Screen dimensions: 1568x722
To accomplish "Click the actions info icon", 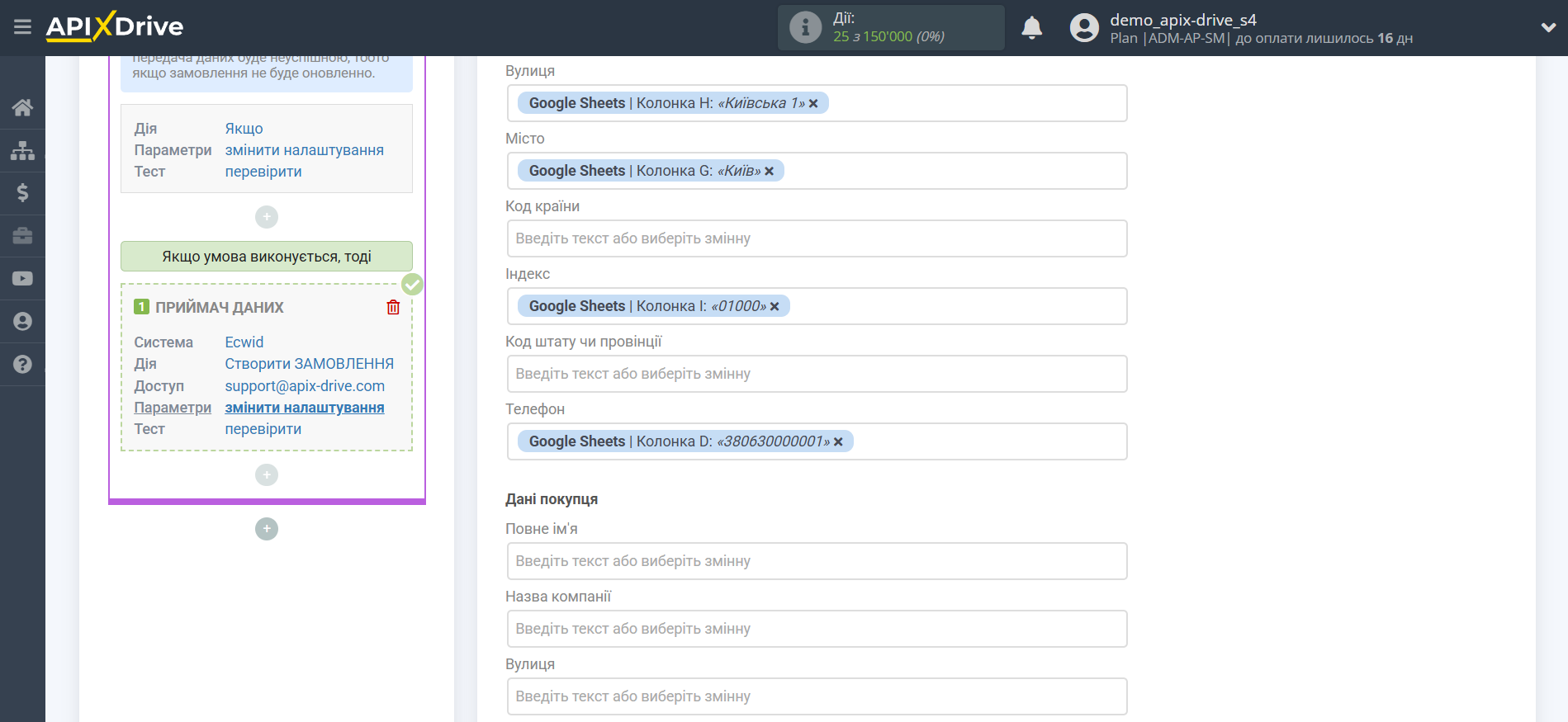I will pyautogui.click(x=805, y=27).
